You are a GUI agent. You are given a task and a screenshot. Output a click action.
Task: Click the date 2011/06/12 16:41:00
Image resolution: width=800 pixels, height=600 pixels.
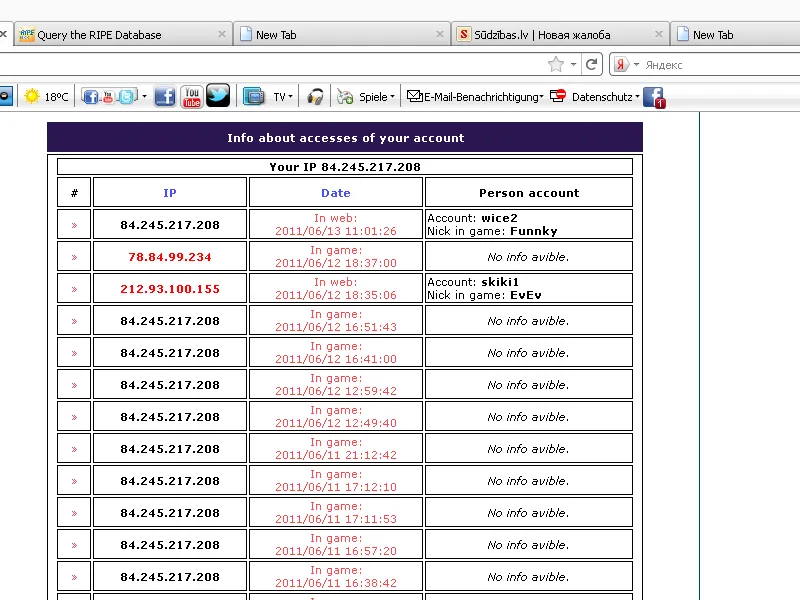tap(336, 359)
